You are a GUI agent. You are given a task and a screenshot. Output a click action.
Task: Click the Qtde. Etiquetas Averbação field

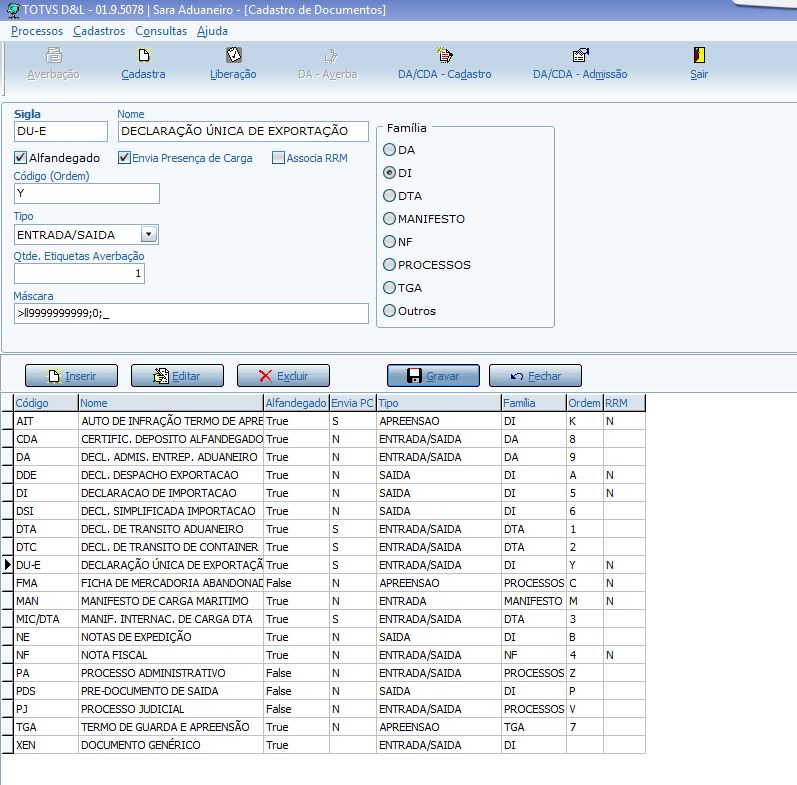(x=79, y=273)
